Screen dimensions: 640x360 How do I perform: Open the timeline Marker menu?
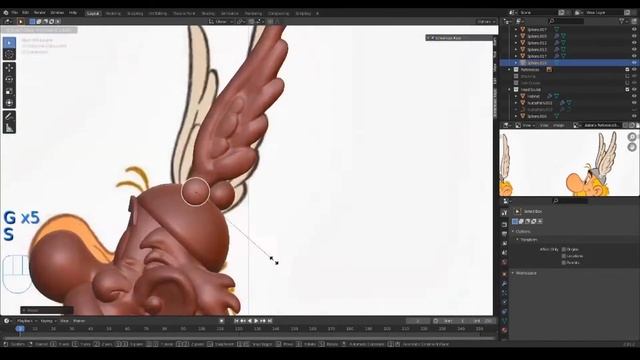79,321
